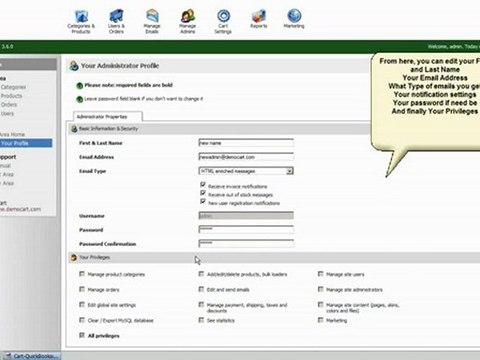This screenshot has width=480, height=360.
Task: Click the green note icon beside password hint
Action: pyautogui.click(x=79, y=99)
